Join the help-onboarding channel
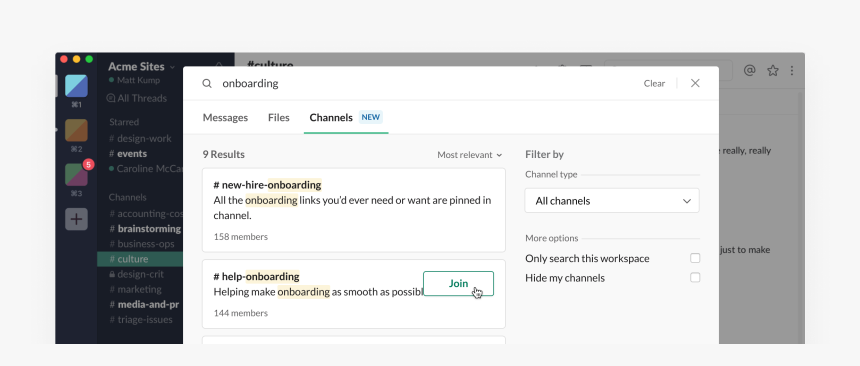The height and width of the screenshot is (366, 860). [459, 284]
